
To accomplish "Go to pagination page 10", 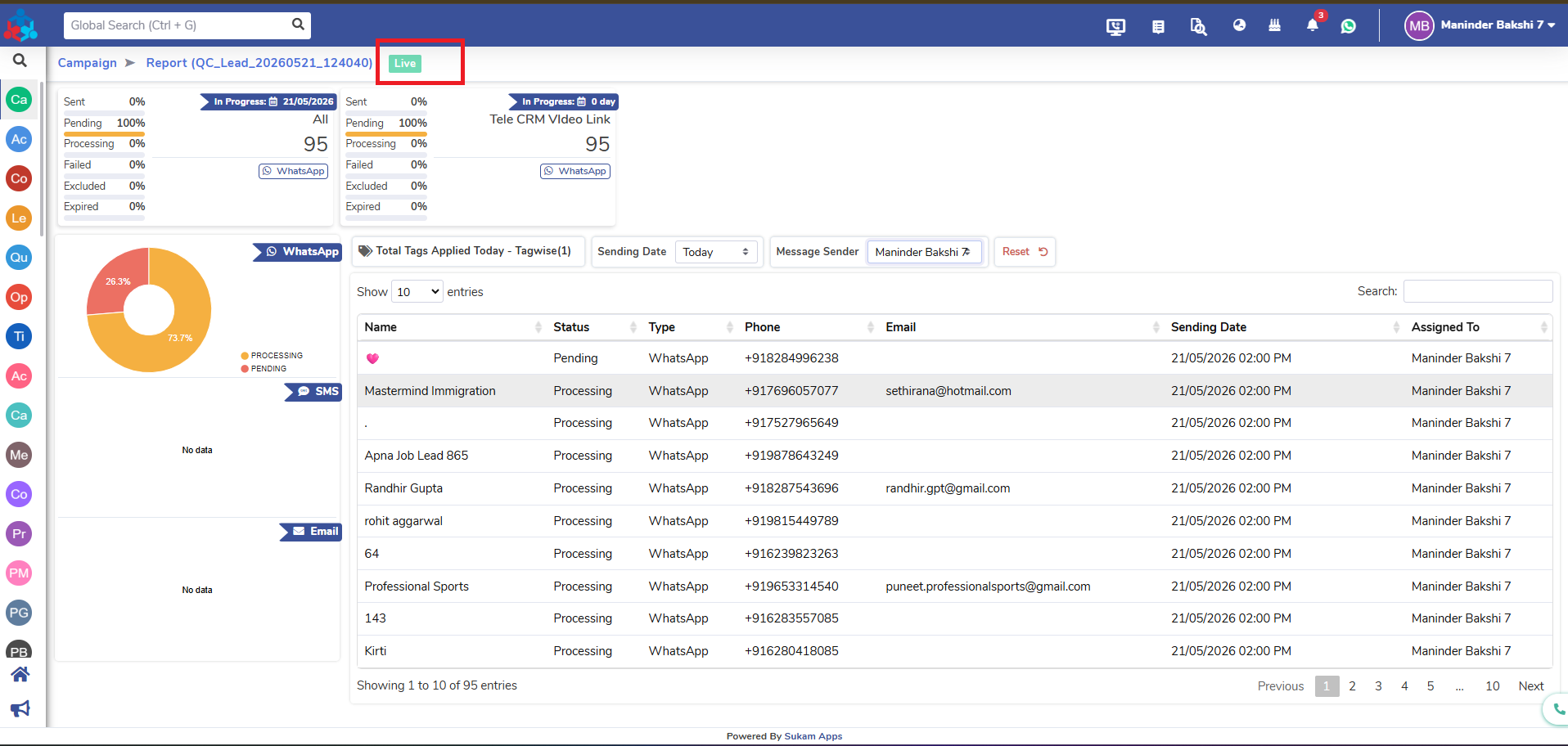I will tap(1493, 686).
